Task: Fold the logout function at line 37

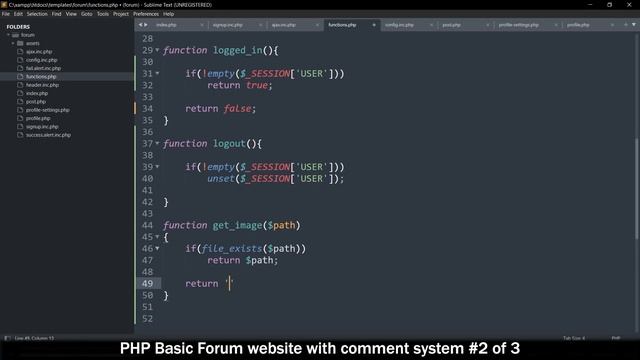Action: pos(158,143)
